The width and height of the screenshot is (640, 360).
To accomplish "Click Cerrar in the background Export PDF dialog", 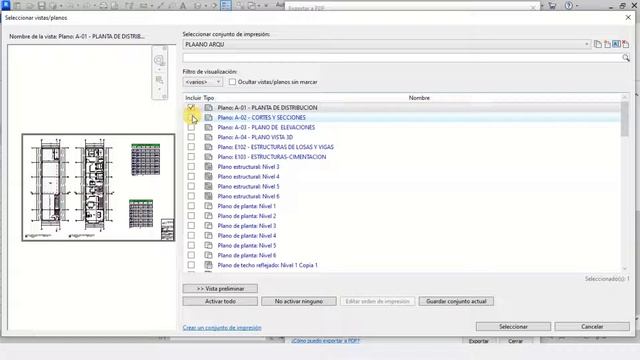I will [515, 341].
